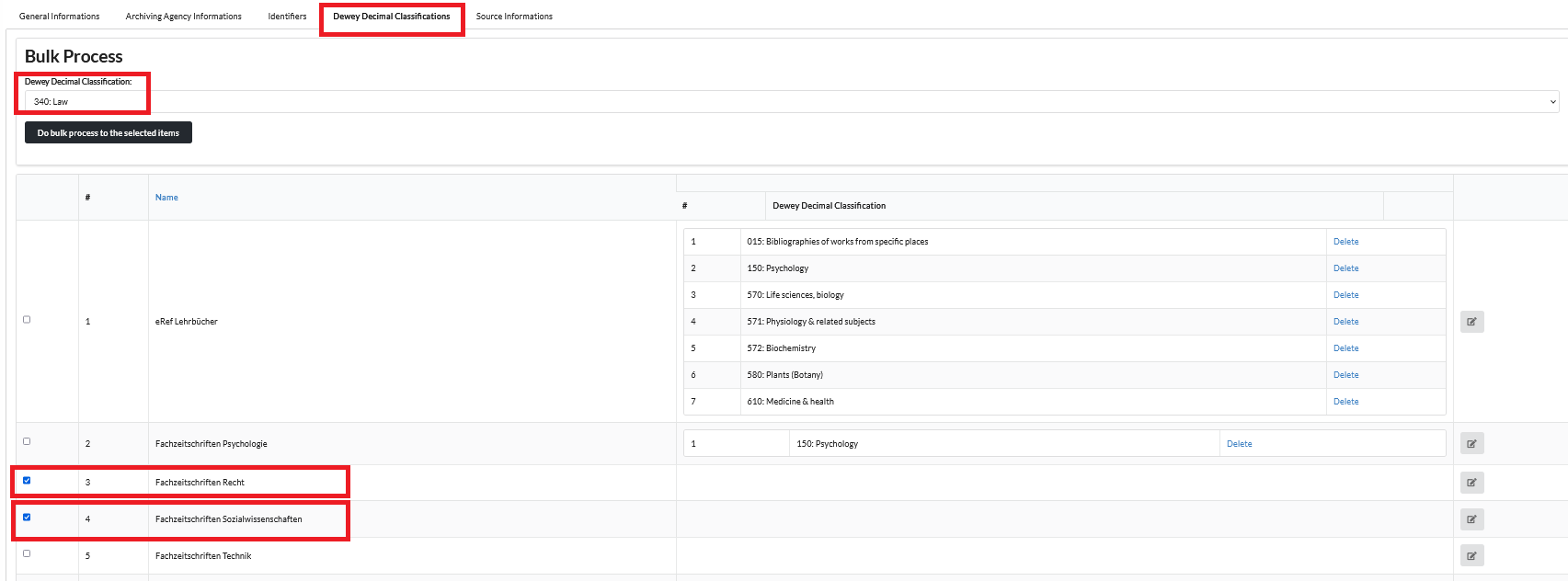Viewport: 1568px width, 581px height.
Task: Check the eRef Lehrbücher row checkbox
Action: coord(27,320)
